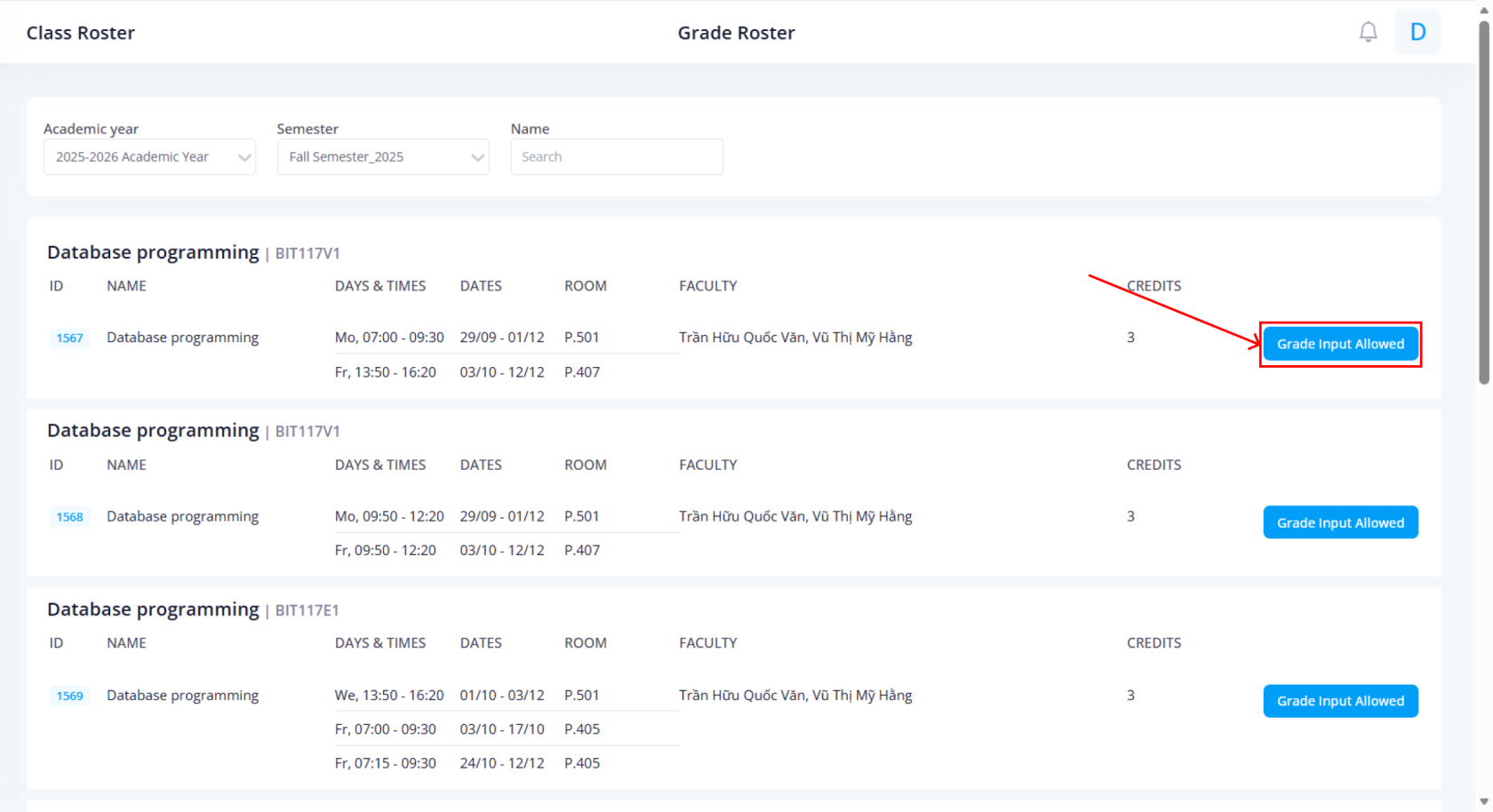The width and height of the screenshot is (1493, 812).
Task: Open the notifications bell icon
Action: tap(1368, 32)
